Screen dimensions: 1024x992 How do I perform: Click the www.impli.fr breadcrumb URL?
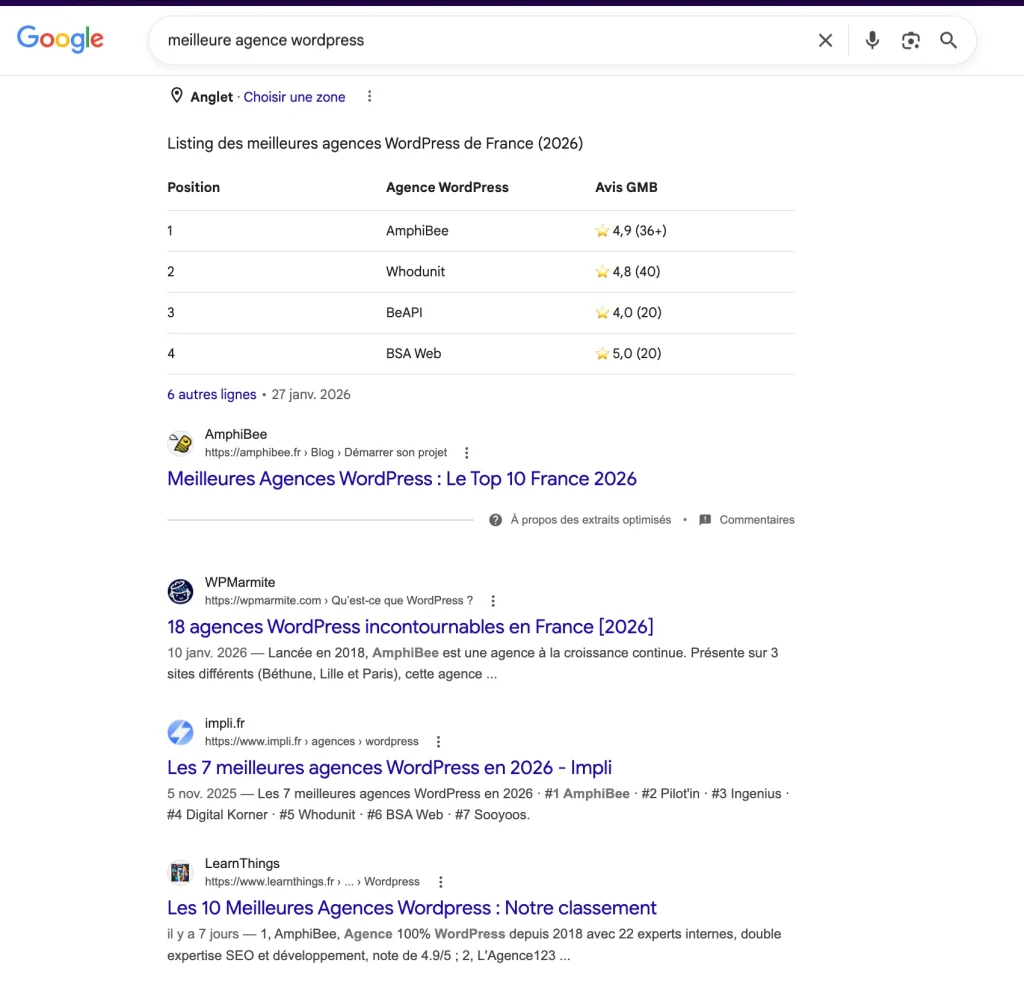click(x=312, y=742)
